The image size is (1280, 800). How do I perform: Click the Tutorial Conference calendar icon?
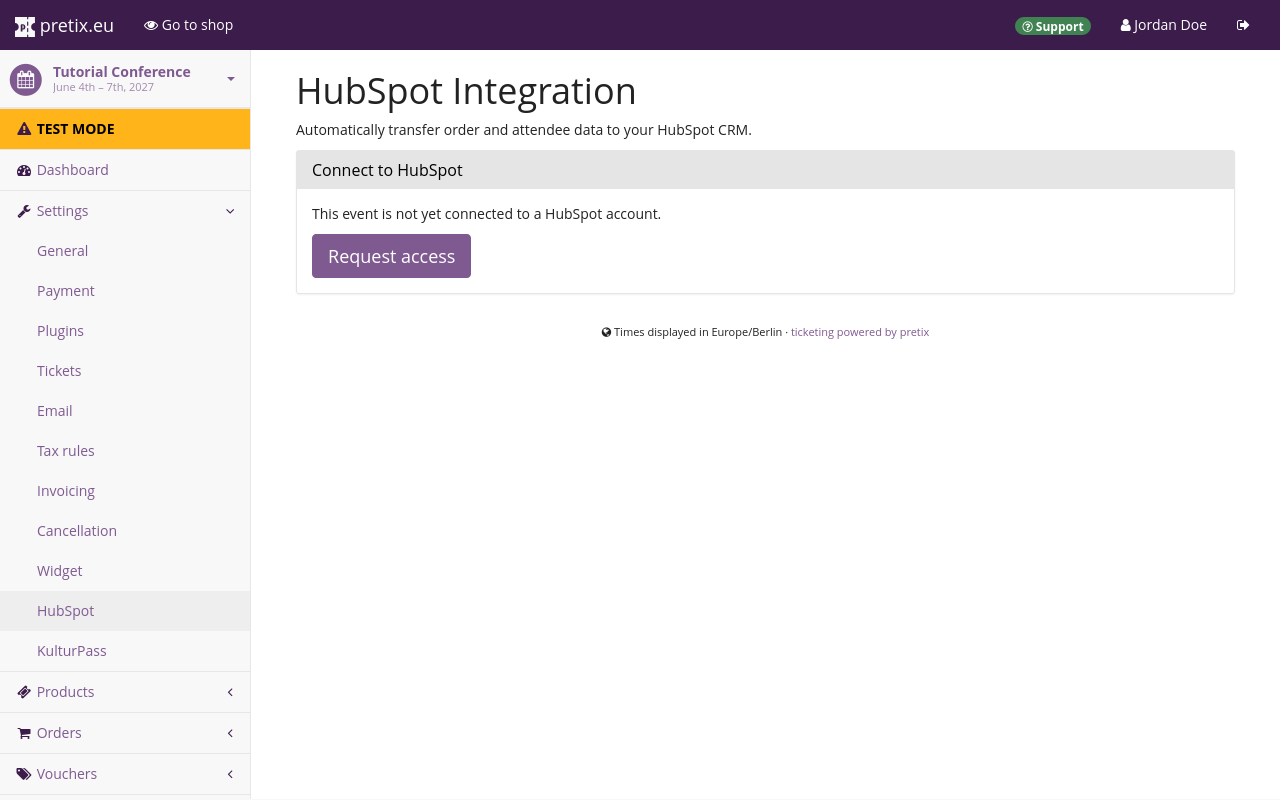pyautogui.click(x=26, y=79)
